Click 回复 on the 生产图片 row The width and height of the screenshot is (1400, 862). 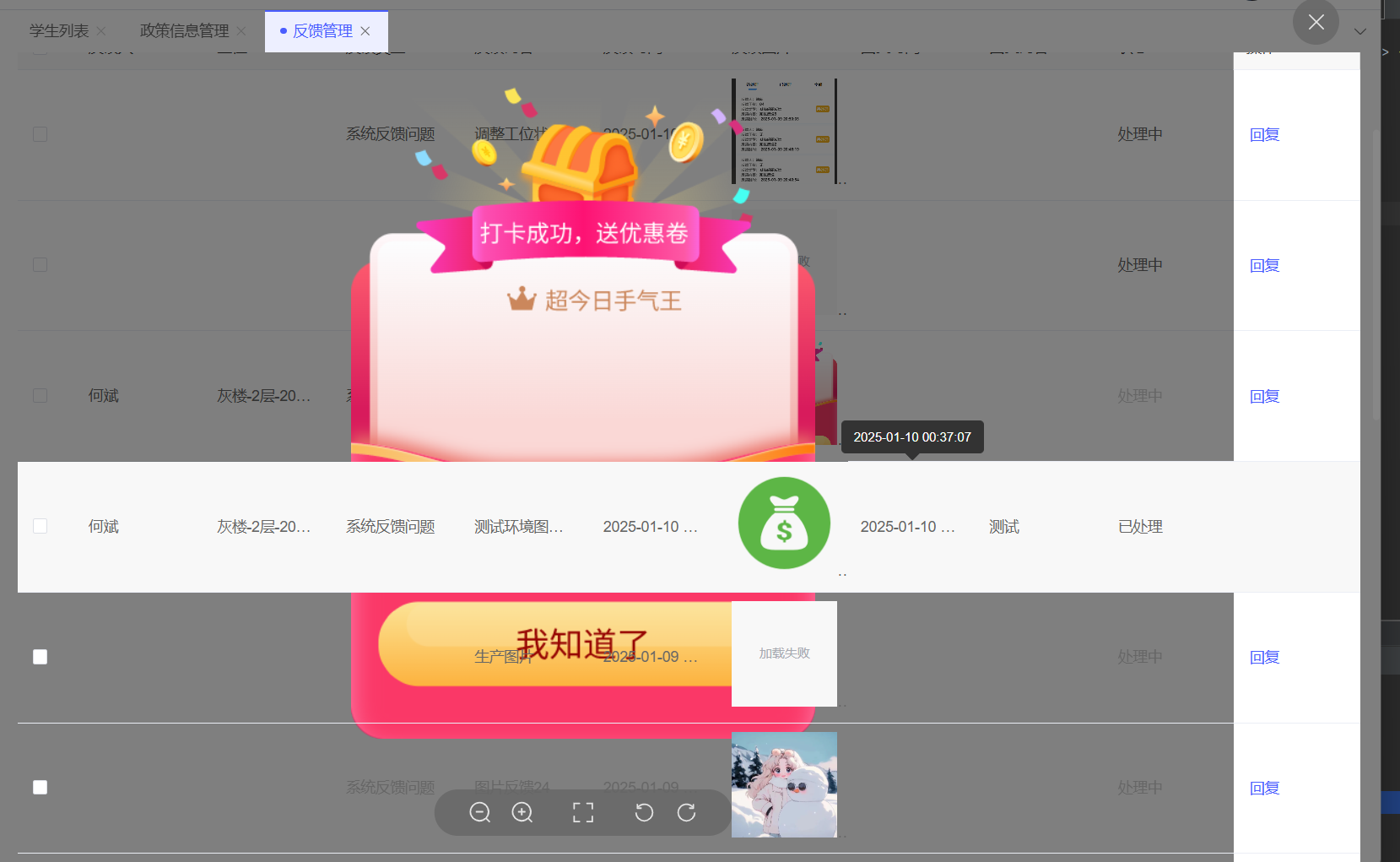[x=1264, y=657]
